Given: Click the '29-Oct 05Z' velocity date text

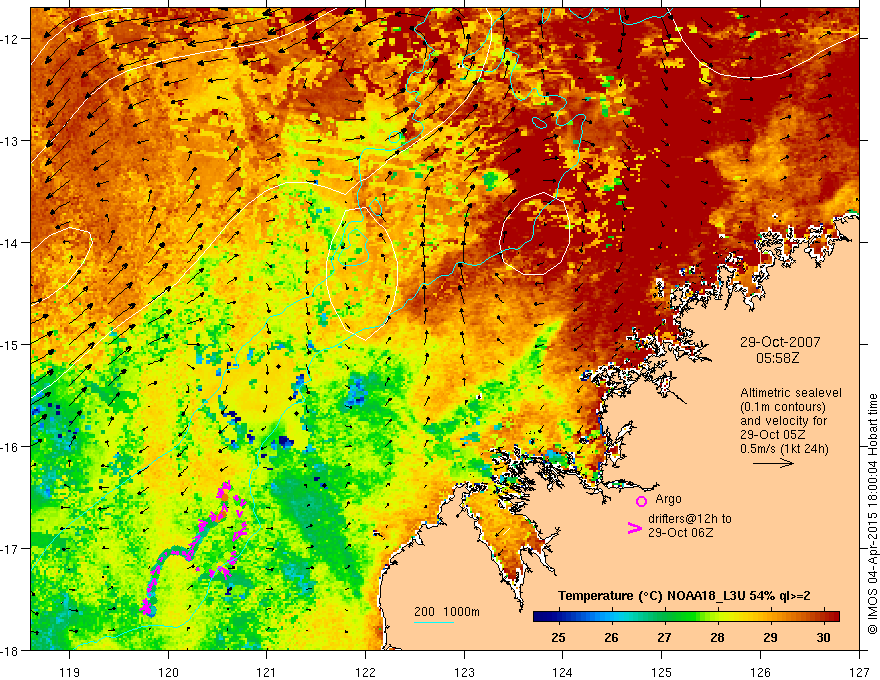Looking at the screenshot, I should pos(773,435).
